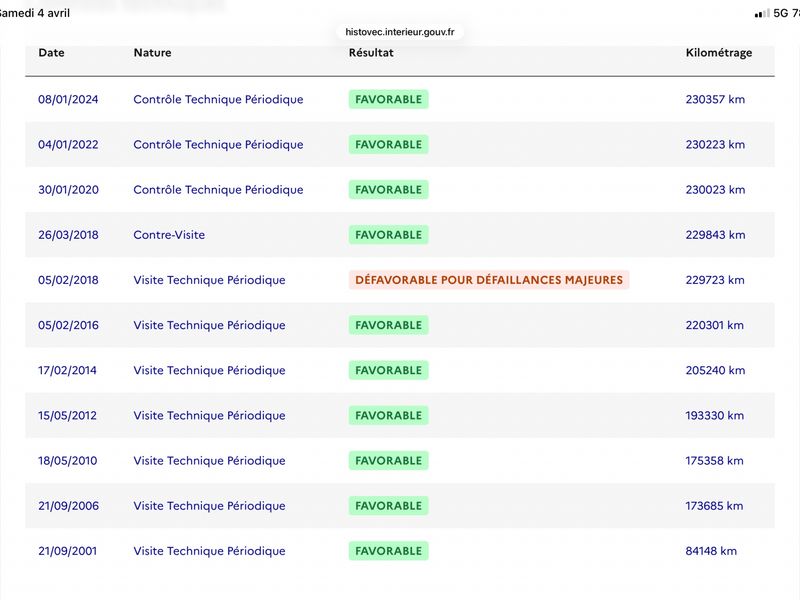Click the Kilométrage column header

(x=719, y=53)
